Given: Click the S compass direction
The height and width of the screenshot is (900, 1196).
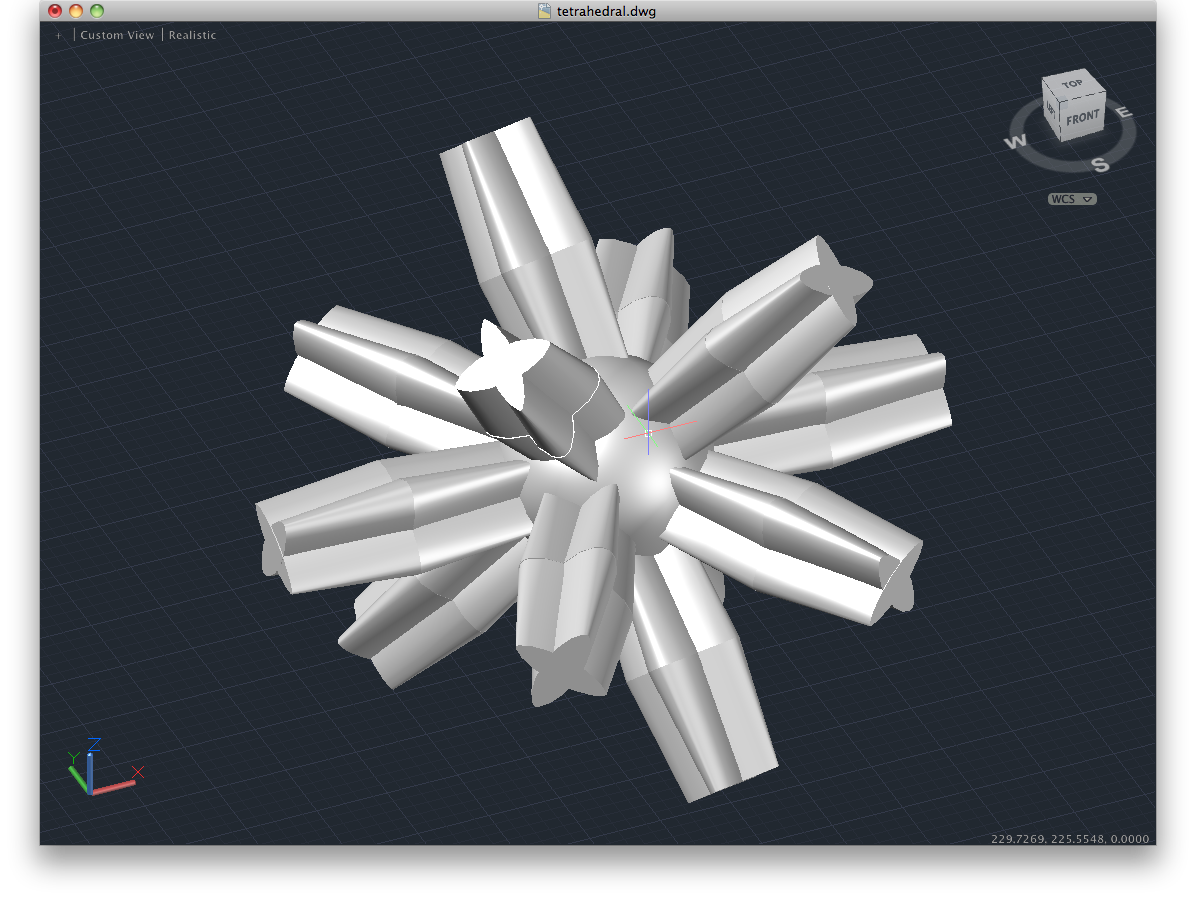Looking at the screenshot, I should pos(1100,164).
